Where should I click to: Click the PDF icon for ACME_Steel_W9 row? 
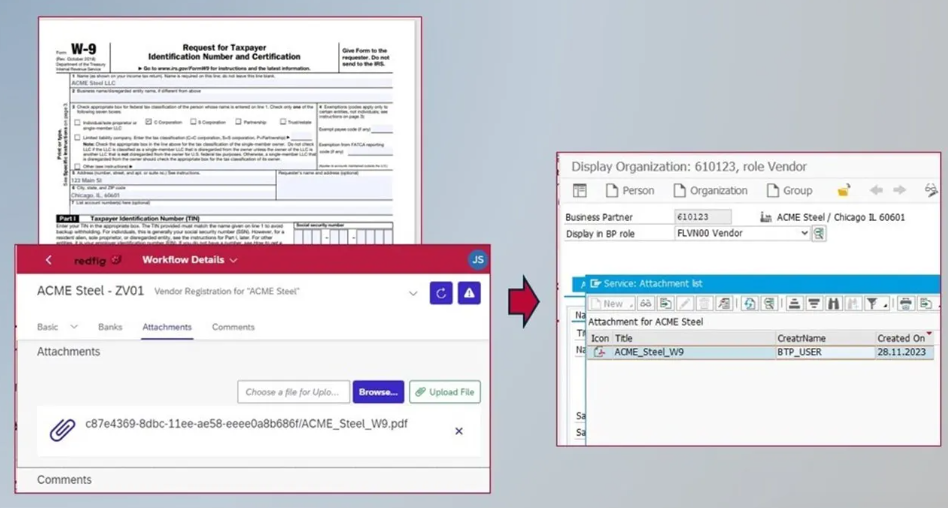(599, 352)
